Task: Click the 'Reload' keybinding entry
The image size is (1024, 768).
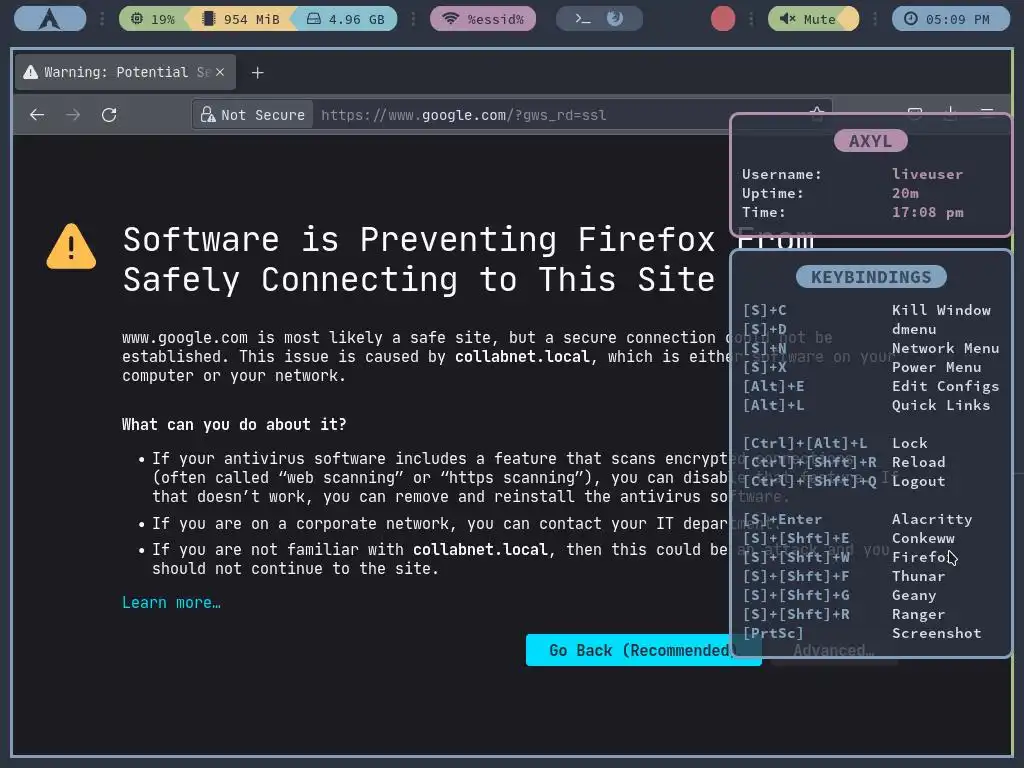Action: (x=918, y=462)
